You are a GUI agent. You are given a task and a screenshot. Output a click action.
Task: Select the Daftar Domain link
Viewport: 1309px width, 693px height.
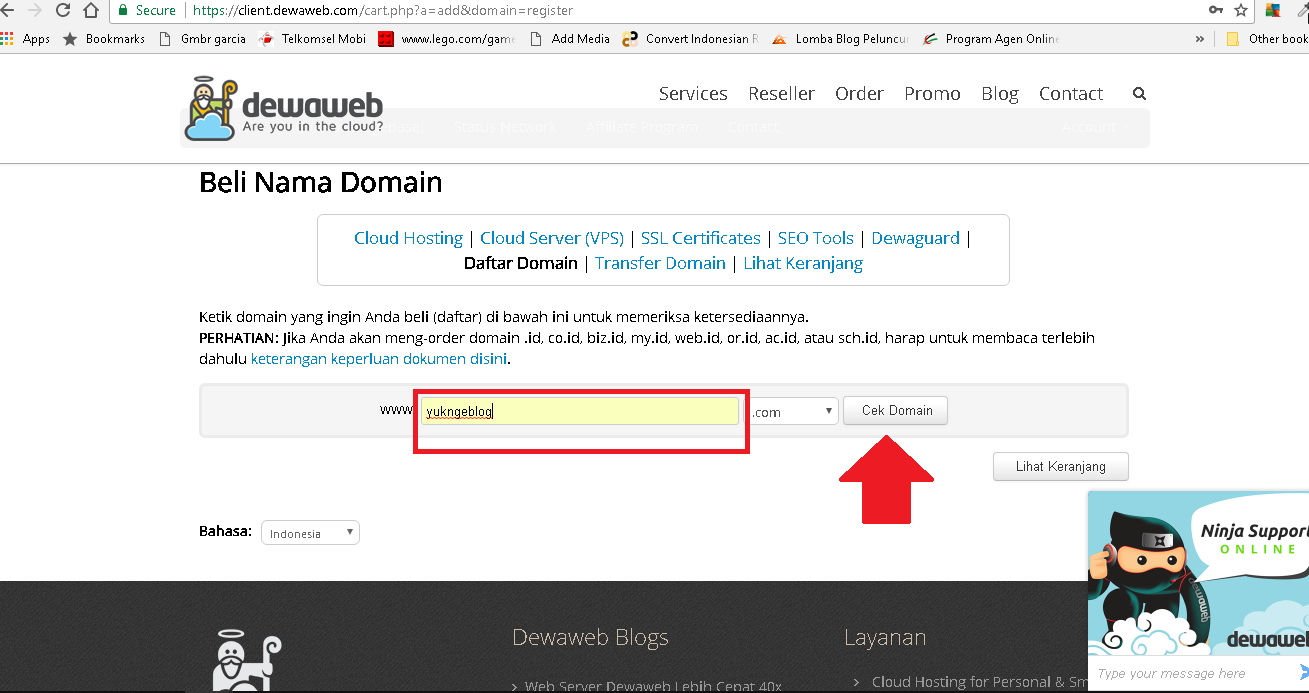pyautogui.click(x=521, y=263)
